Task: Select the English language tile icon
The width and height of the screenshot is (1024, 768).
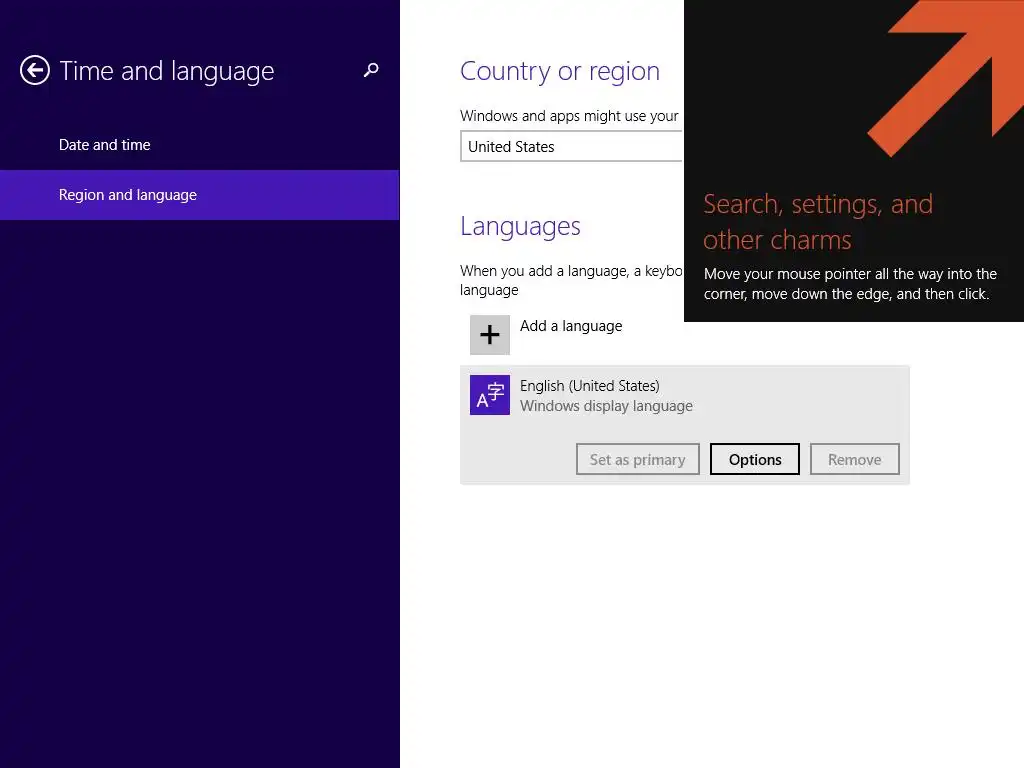Action: coord(490,395)
